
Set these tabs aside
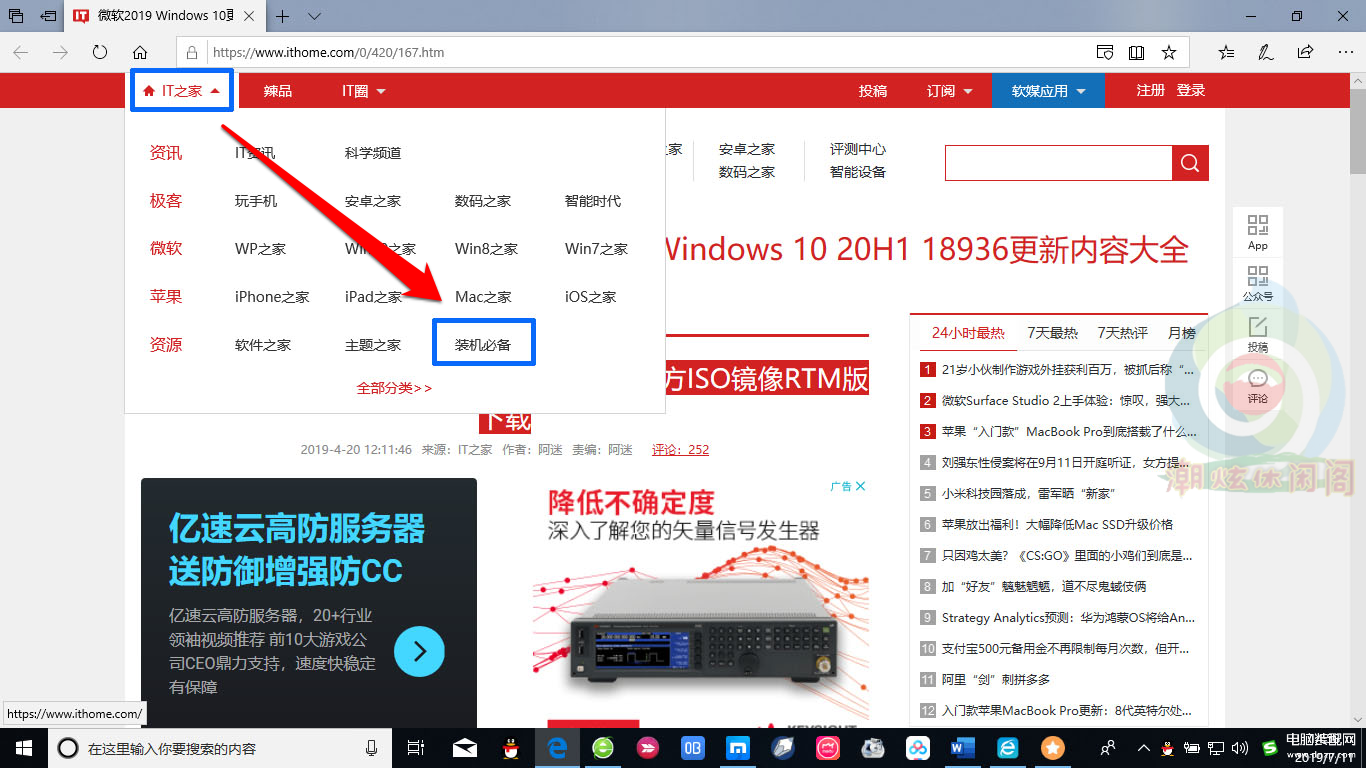point(48,16)
